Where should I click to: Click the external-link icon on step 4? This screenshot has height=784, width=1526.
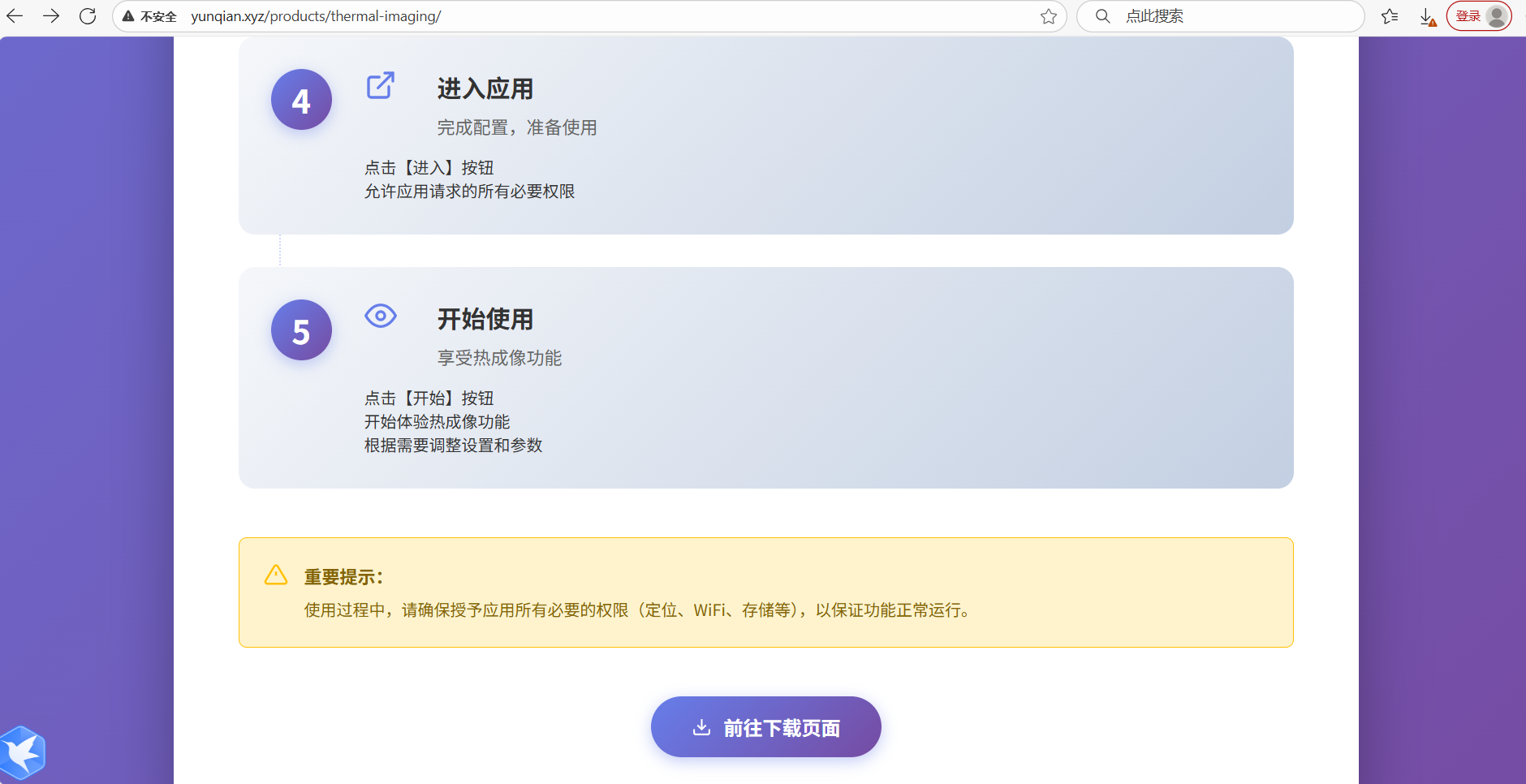click(380, 86)
